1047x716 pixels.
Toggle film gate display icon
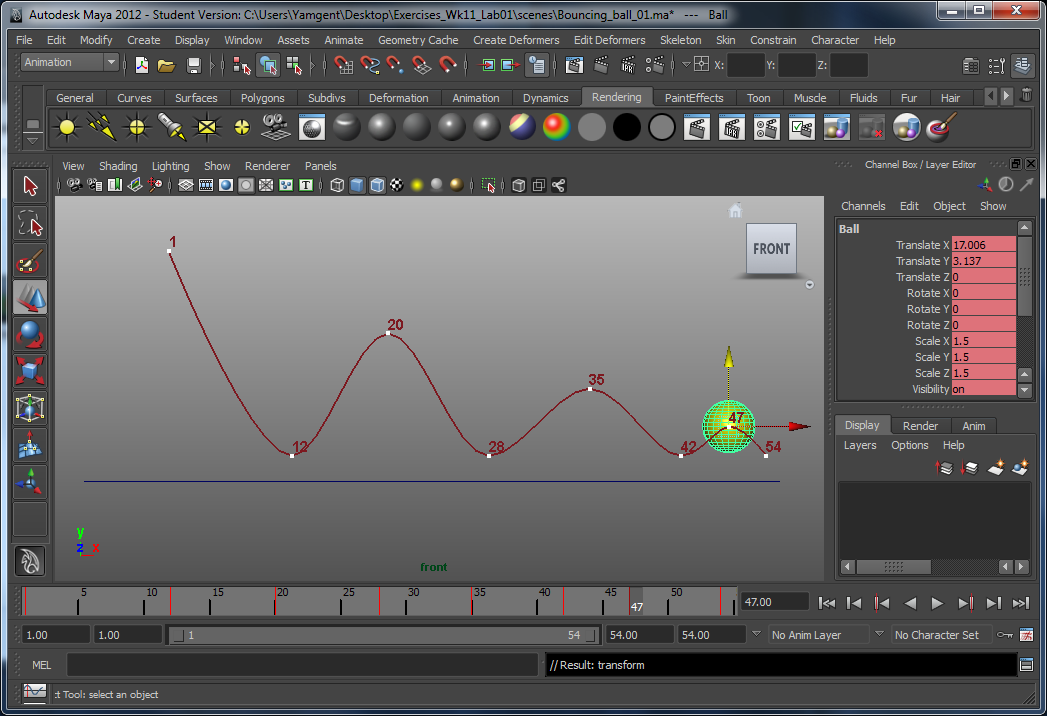pyautogui.click(x=206, y=185)
